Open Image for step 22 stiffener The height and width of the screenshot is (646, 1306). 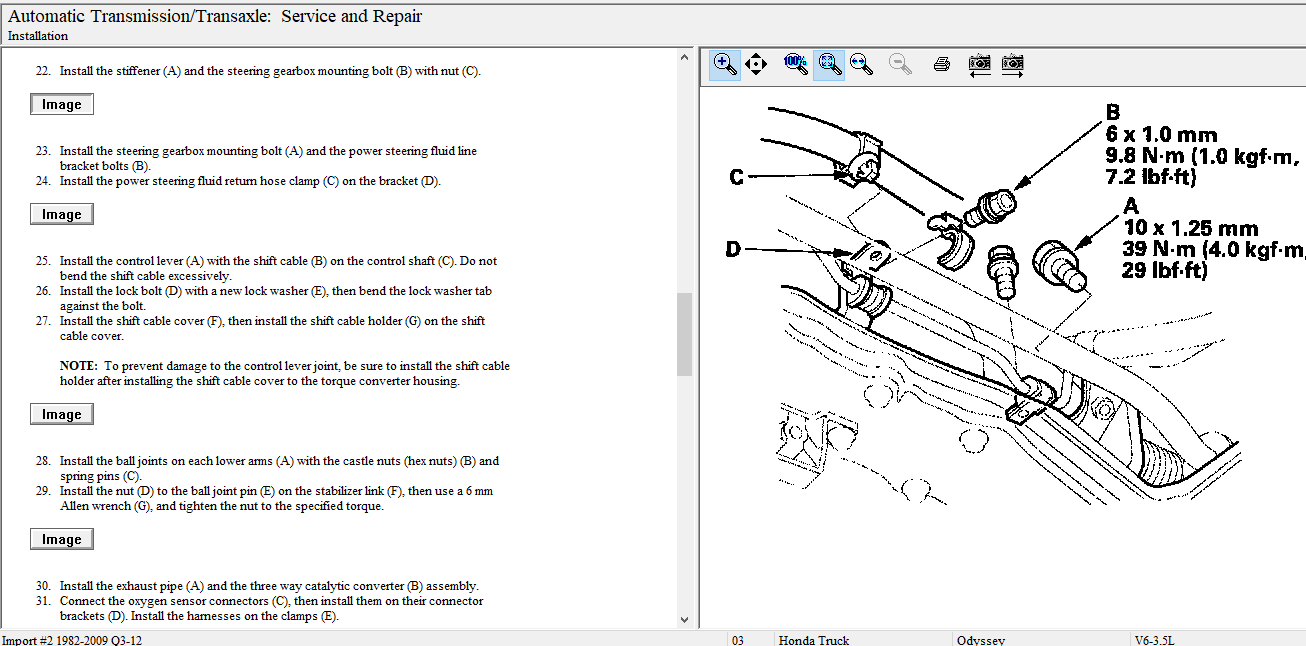(62, 105)
